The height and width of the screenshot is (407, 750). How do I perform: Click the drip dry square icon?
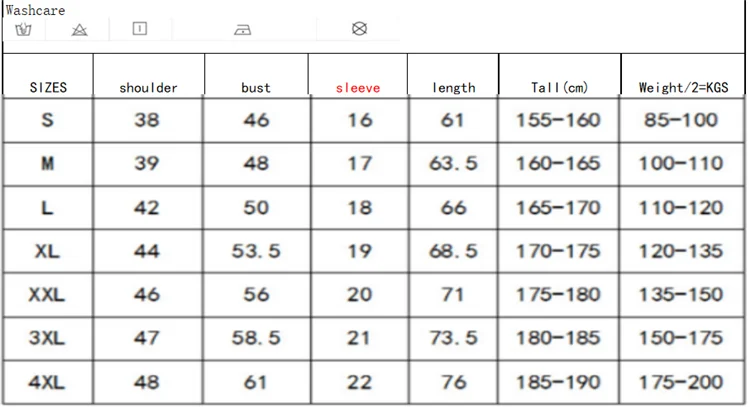point(140,28)
